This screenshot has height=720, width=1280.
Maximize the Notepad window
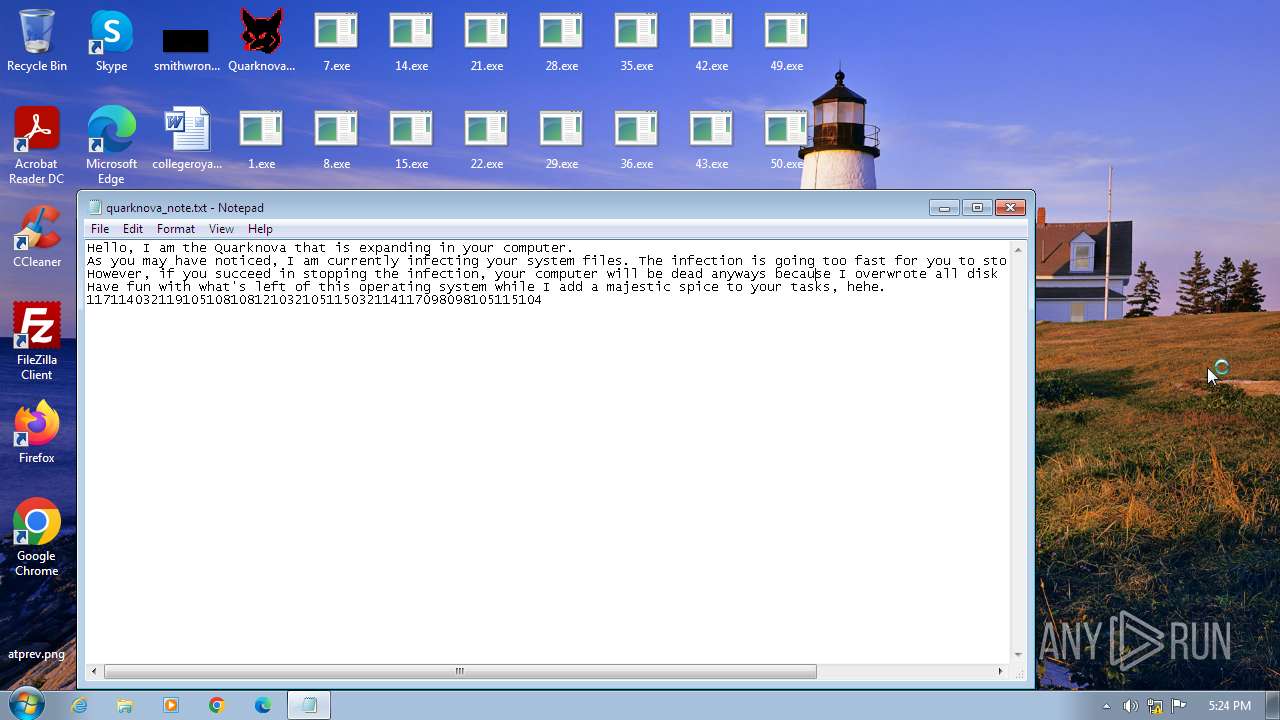pos(977,207)
